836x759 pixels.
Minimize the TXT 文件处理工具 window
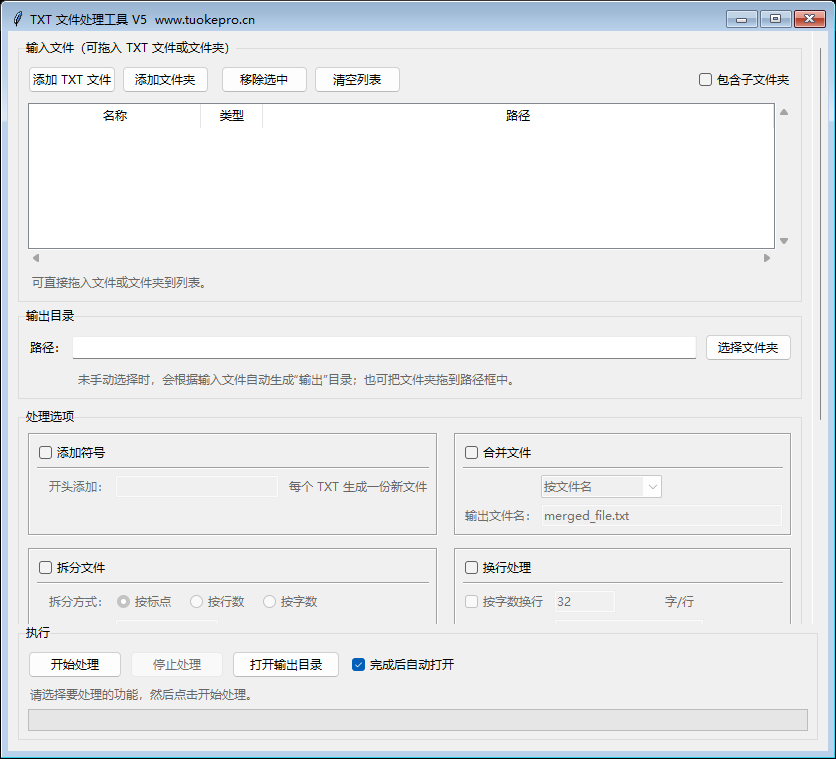[742, 19]
